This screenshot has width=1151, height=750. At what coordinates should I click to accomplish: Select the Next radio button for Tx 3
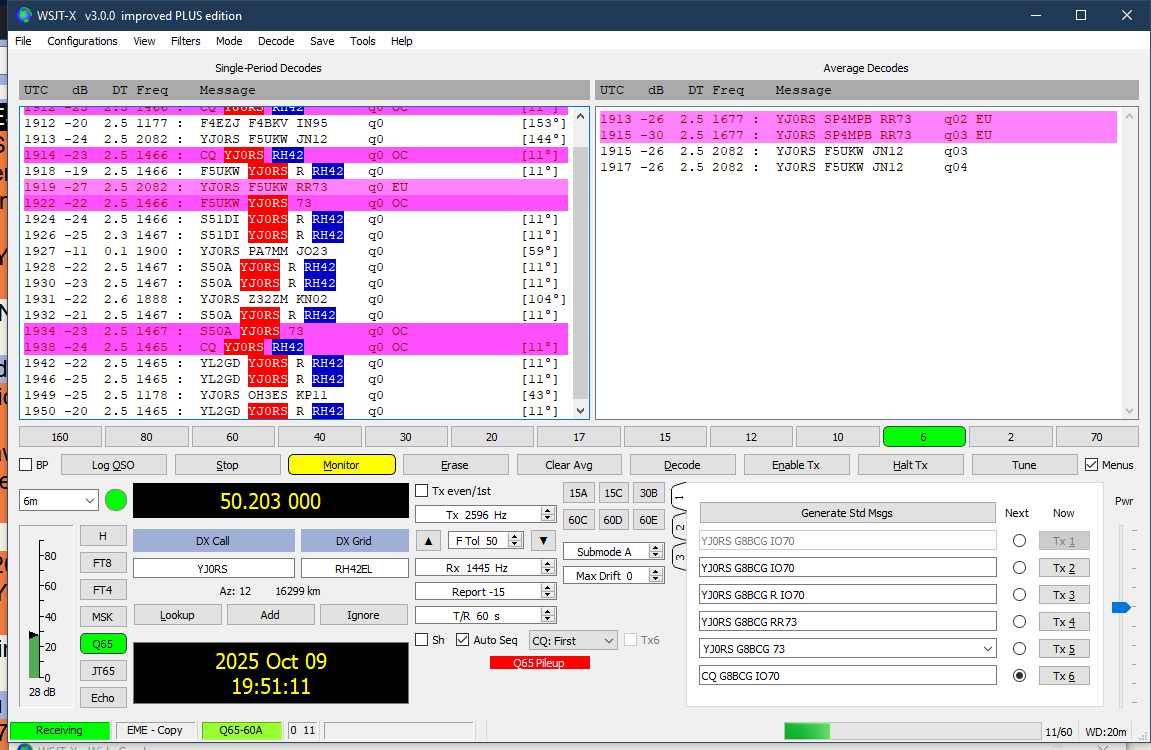tap(1019, 595)
